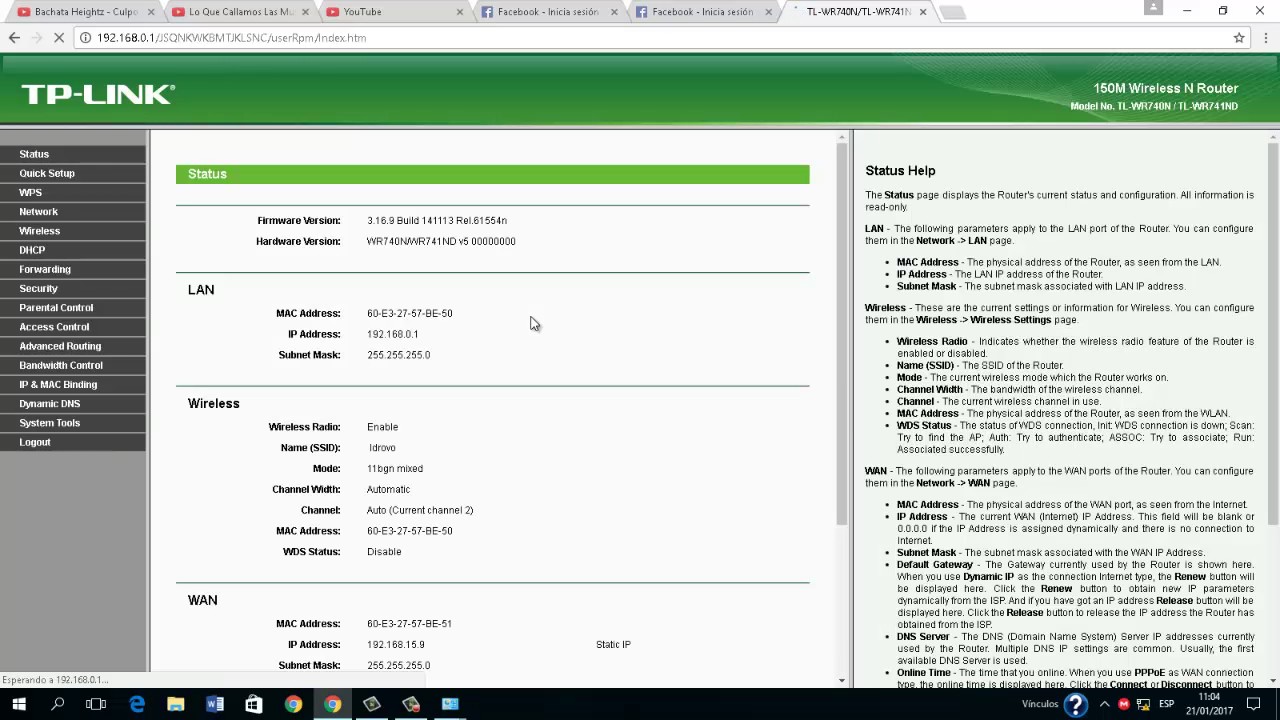Bookmark this page with the star icon
This screenshot has height=720, width=1280.
tap(1239, 38)
